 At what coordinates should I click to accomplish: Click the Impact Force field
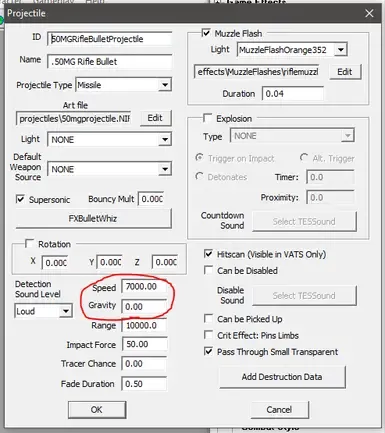click(x=144, y=344)
